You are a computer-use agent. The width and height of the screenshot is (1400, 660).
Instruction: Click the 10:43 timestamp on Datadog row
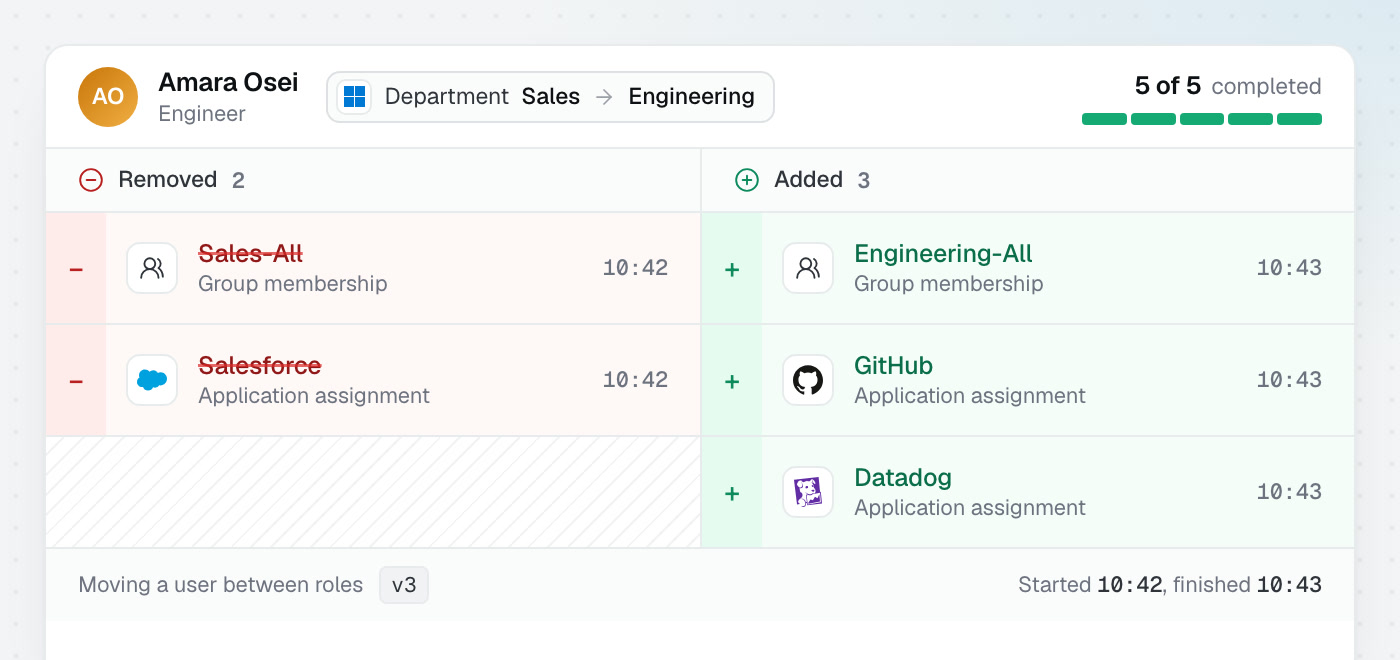1289,492
